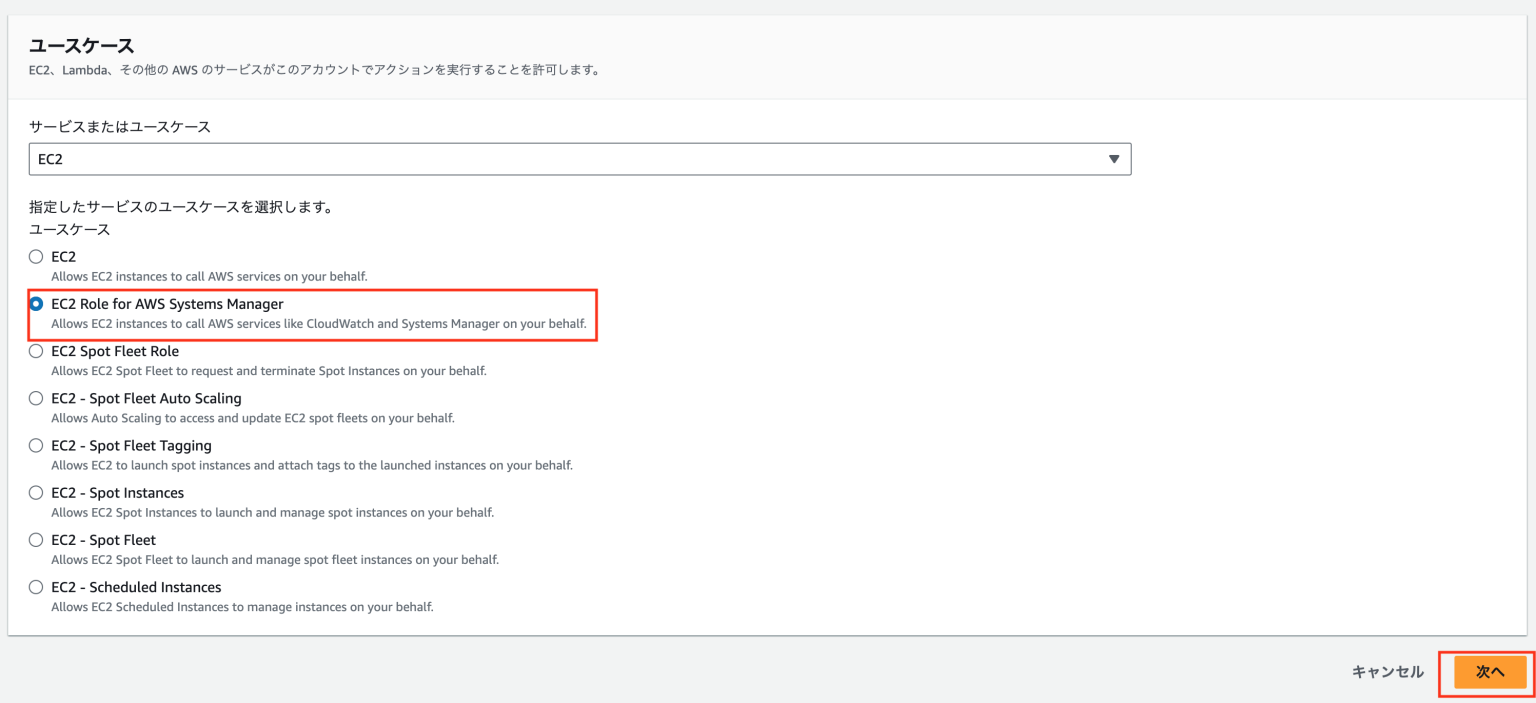Click the キャンセル link

tap(1387, 672)
